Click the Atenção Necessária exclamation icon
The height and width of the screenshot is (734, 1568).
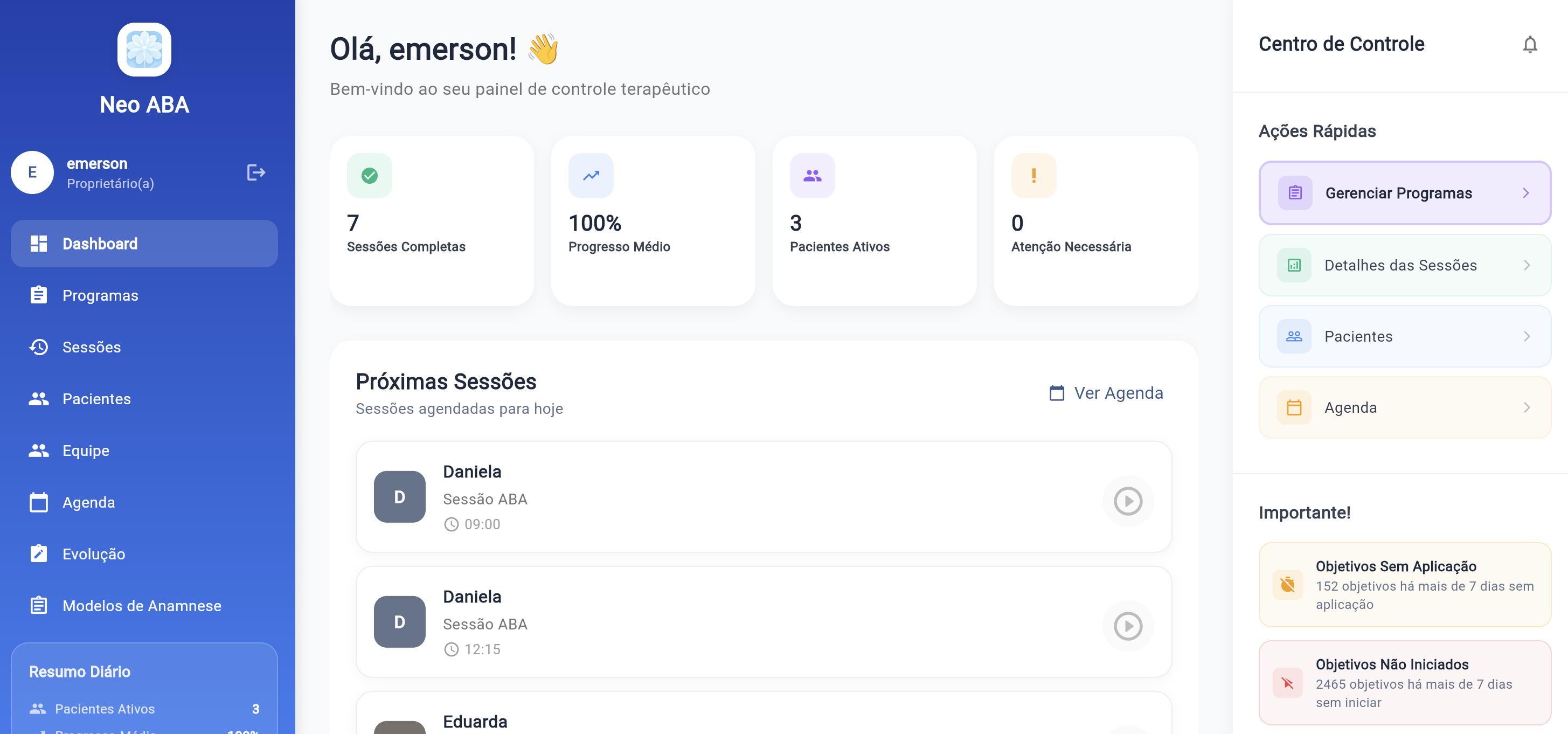point(1033,175)
